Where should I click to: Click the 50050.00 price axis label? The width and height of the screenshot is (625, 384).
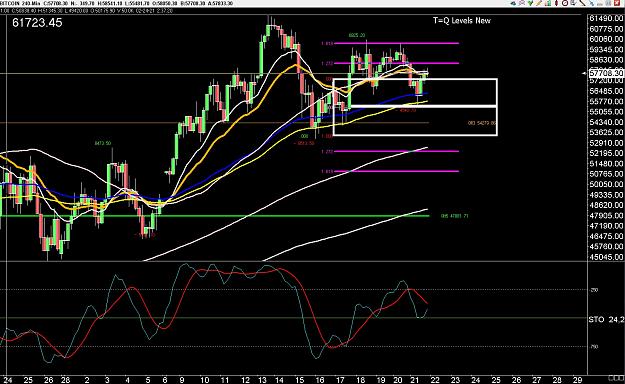(x=606, y=184)
